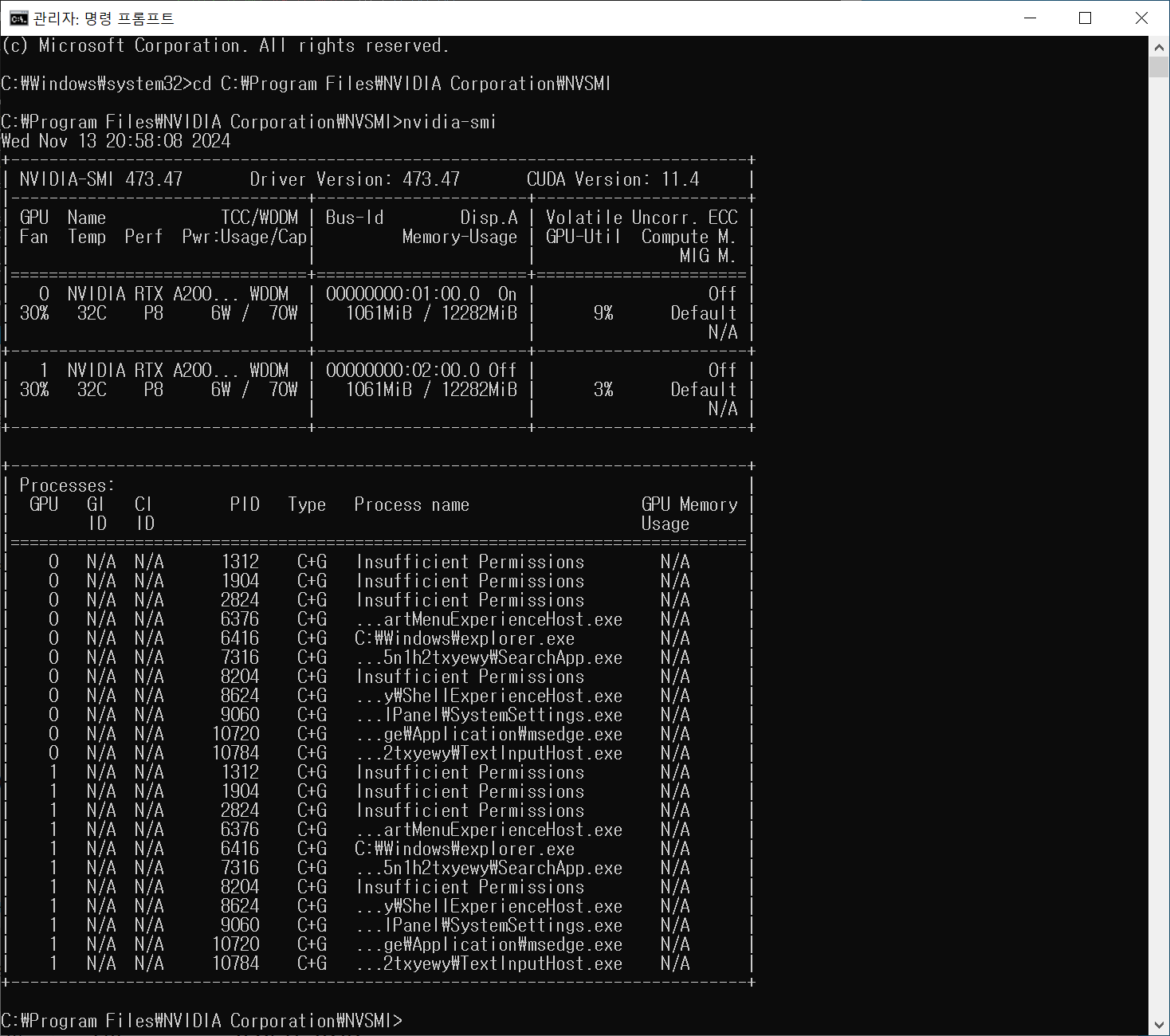The height and width of the screenshot is (1036, 1170).
Task: Click the 'nvidia-smi' command text
Action: click(450, 122)
